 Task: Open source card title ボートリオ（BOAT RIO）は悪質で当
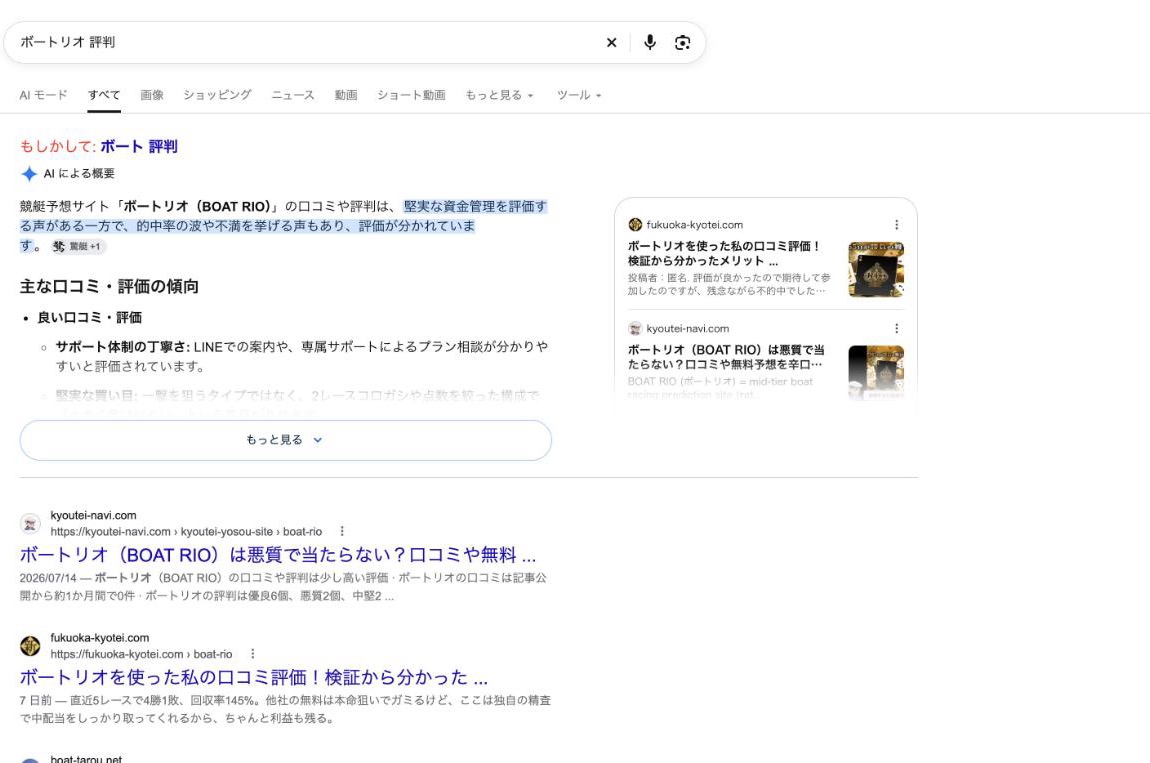click(x=726, y=357)
